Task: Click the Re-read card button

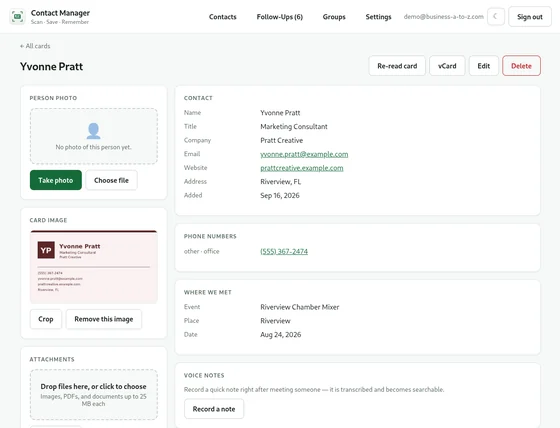Action: (397, 66)
